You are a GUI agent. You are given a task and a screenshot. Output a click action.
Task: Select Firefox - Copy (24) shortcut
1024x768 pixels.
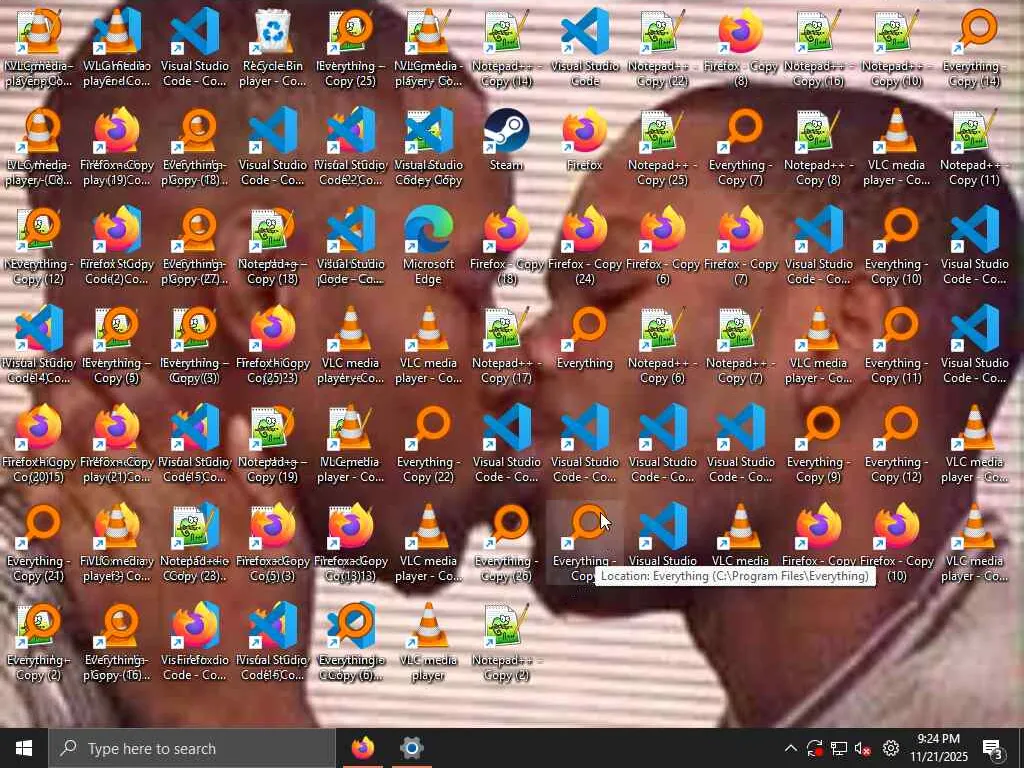584,247
